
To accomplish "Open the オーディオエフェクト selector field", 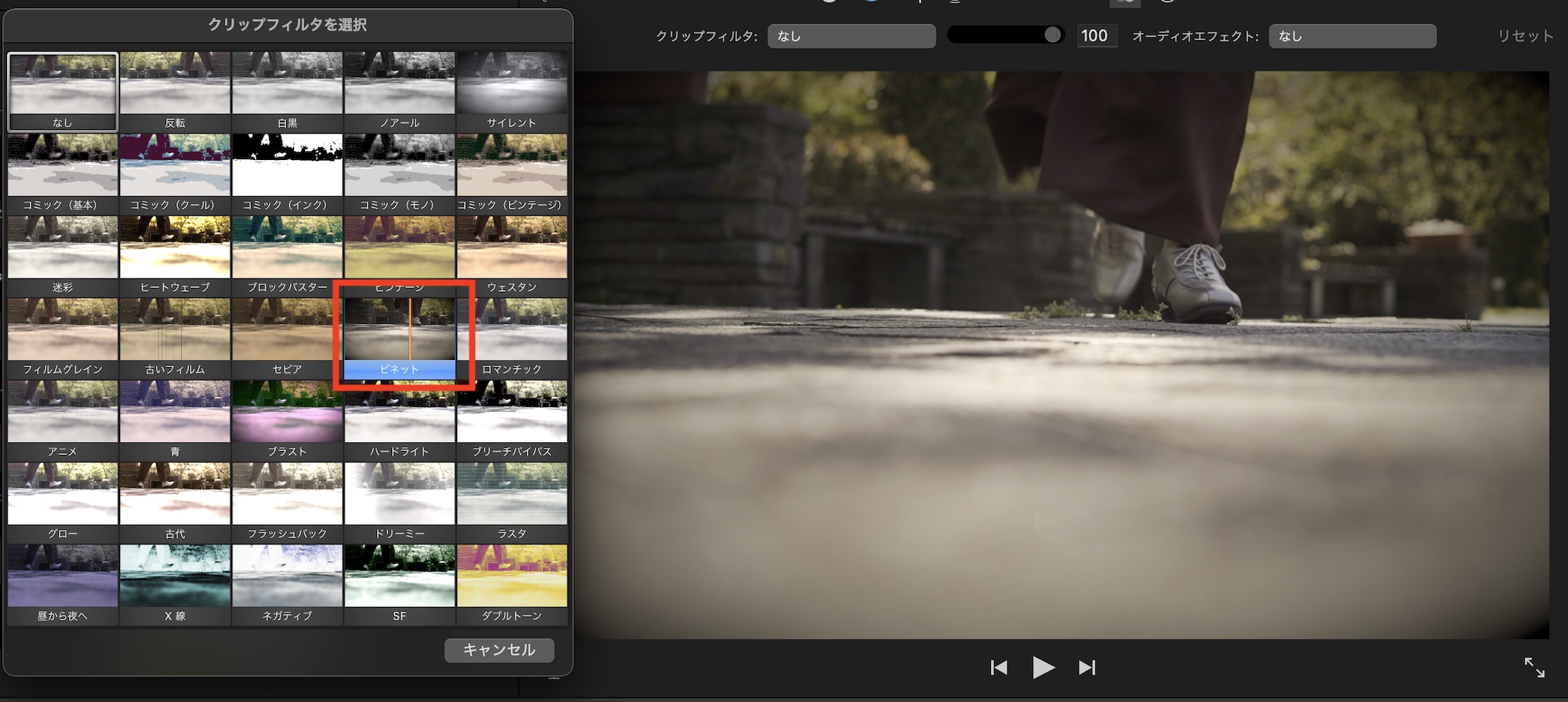I will [x=1352, y=36].
